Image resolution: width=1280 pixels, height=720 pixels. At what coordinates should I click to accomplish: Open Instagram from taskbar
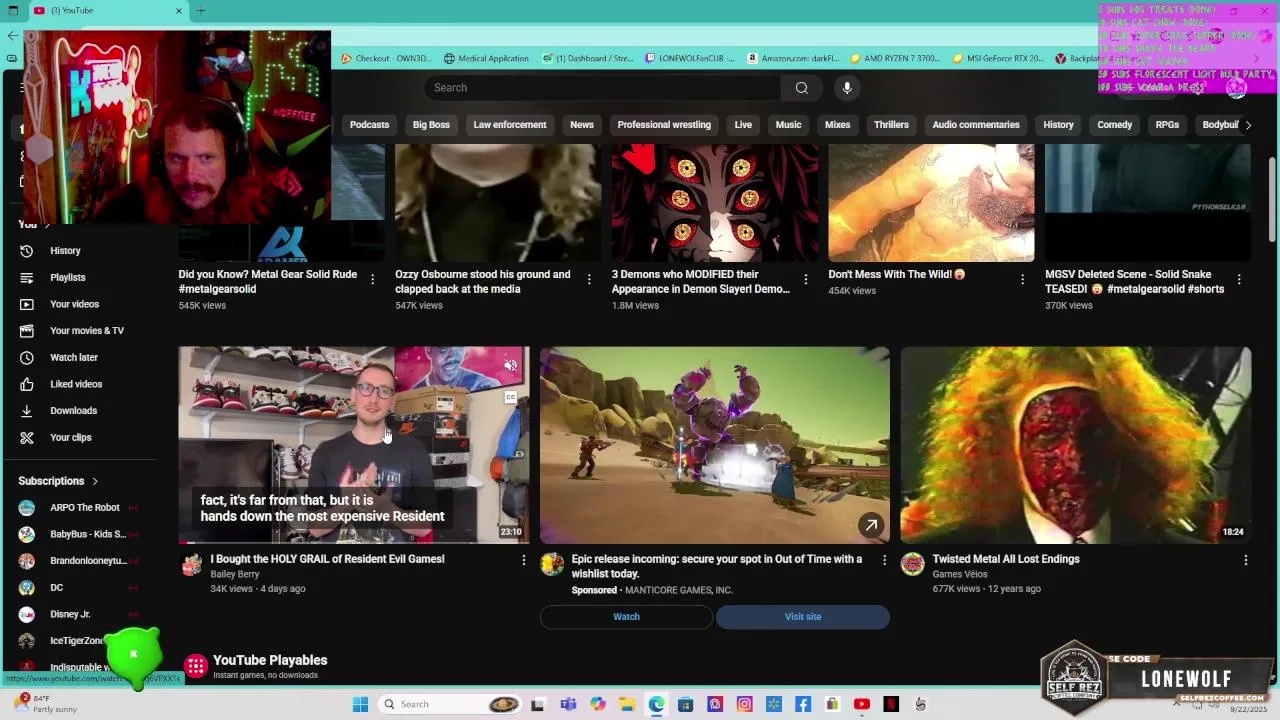(744, 704)
